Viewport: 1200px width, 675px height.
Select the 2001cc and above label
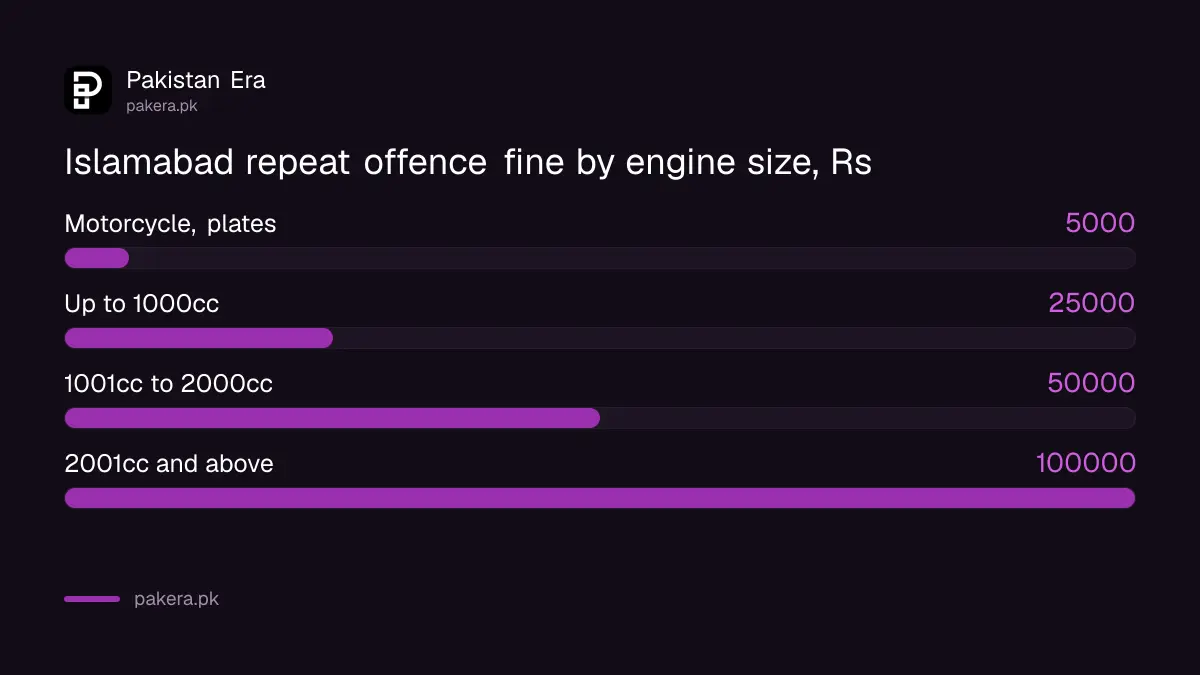[x=169, y=464]
